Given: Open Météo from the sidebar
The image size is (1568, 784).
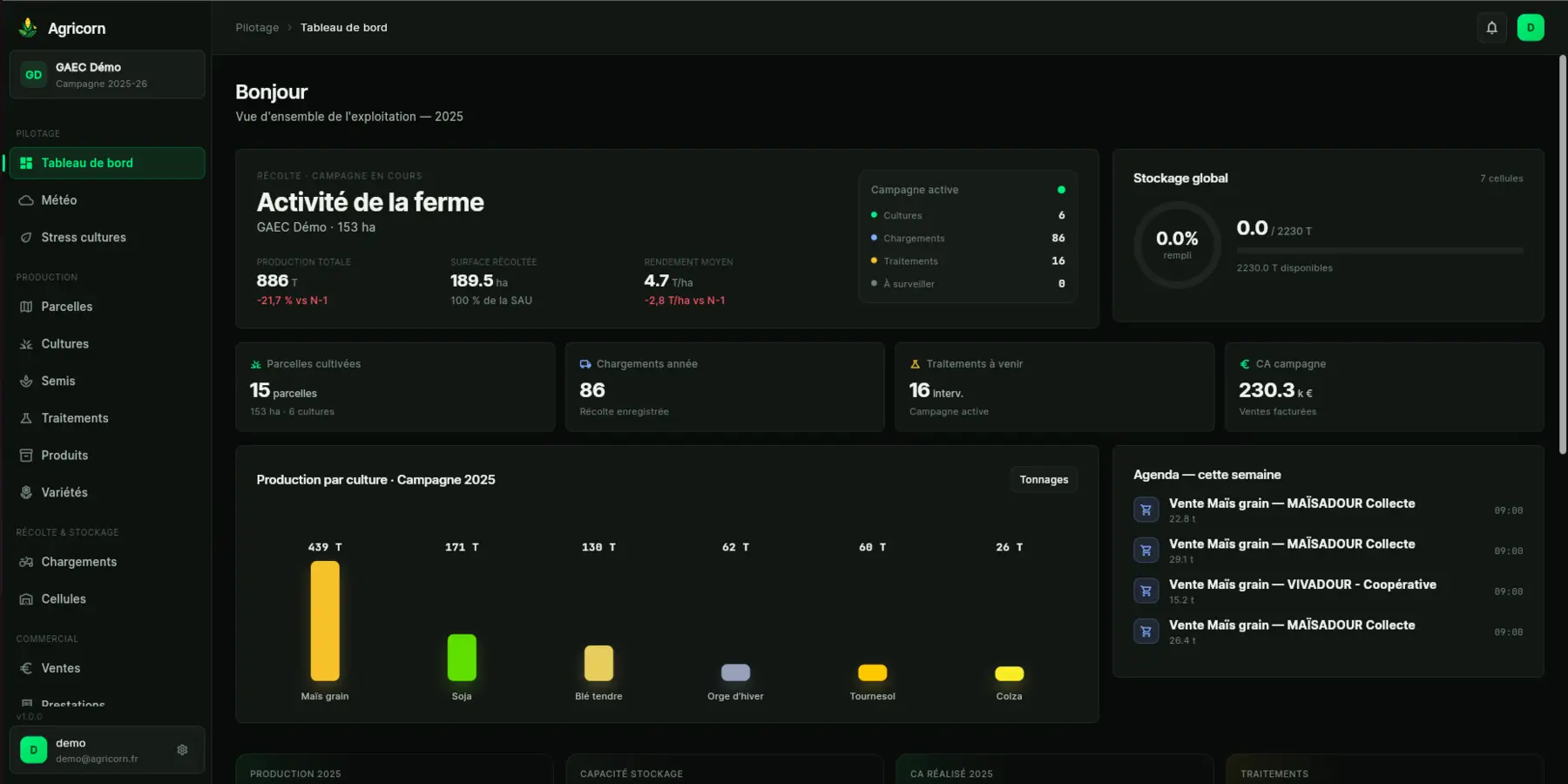Looking at the screenshot, I should coord(107,200).
